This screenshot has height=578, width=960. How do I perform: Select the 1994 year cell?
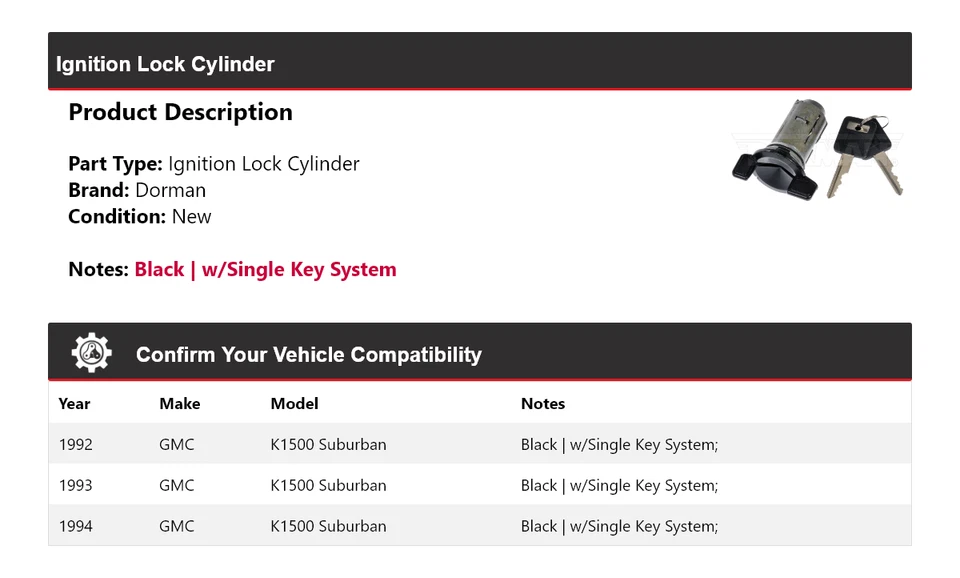coord(75,526)
